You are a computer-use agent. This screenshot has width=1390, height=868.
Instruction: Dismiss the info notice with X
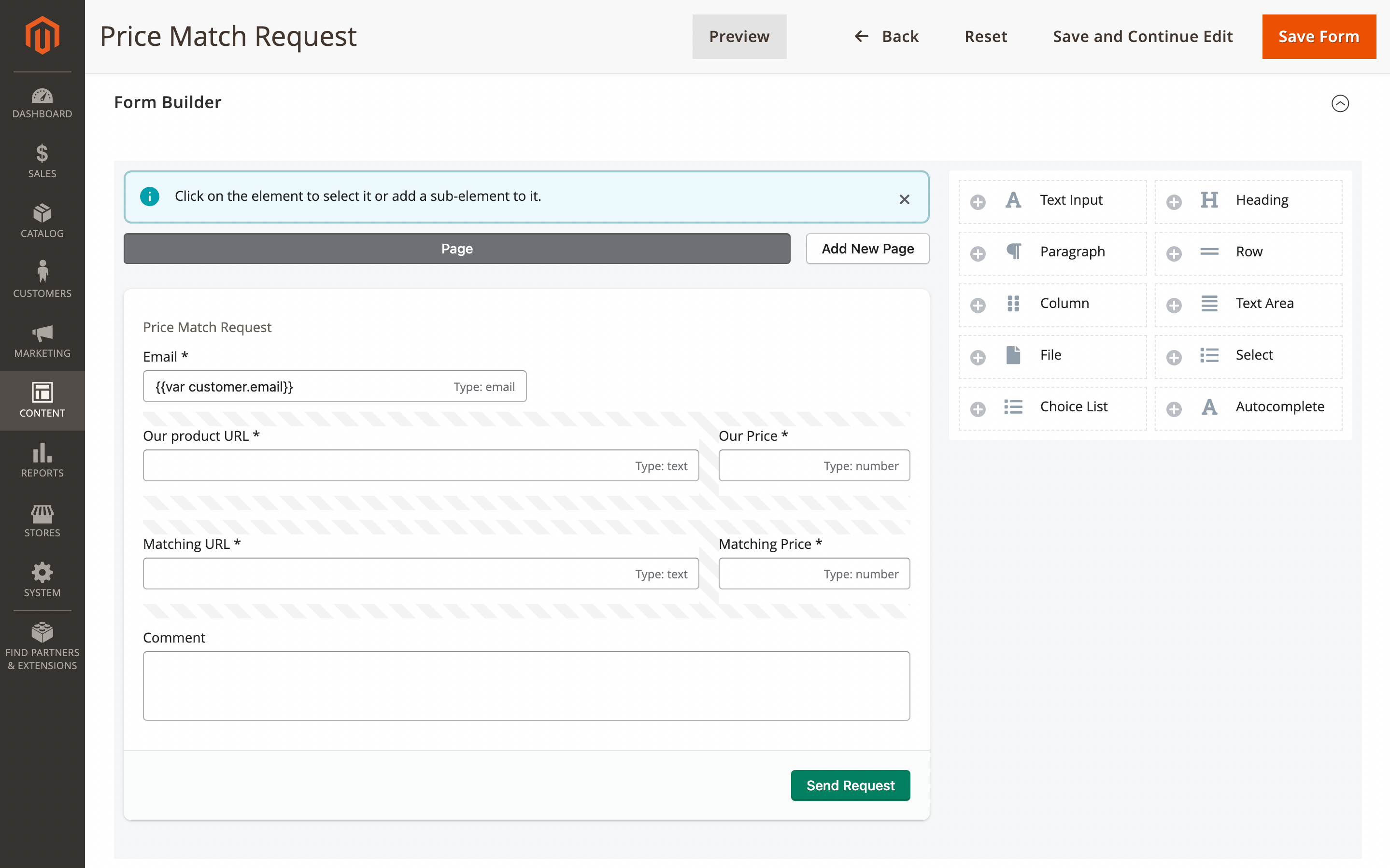click(x=904, y=199)
